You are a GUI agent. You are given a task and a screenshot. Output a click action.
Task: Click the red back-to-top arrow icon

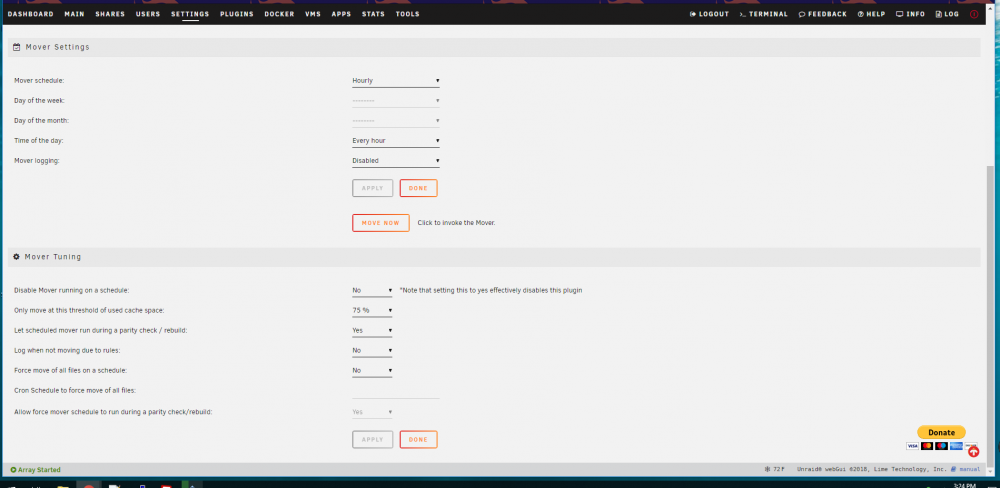(x=973, y=451)
